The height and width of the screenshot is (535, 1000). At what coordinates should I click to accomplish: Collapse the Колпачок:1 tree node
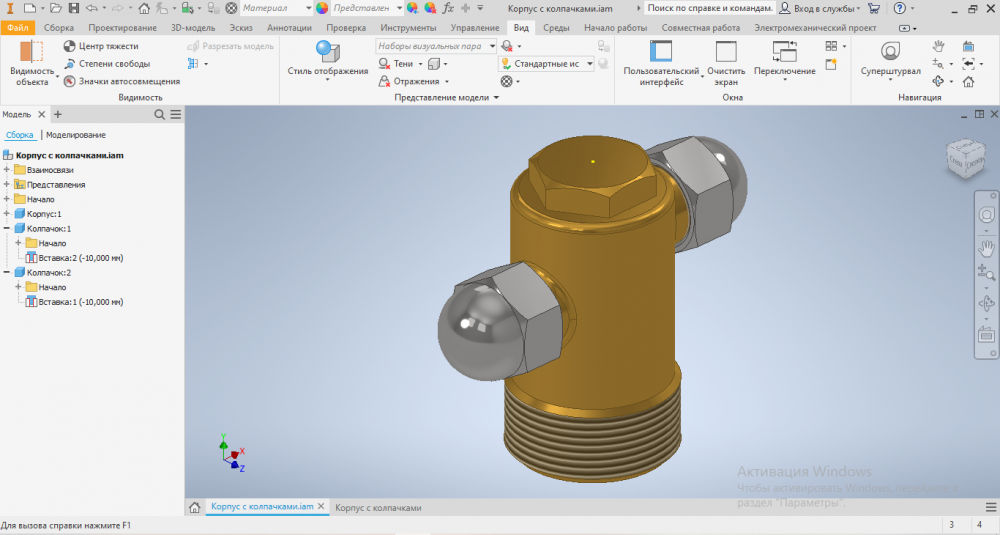(7, 229)
